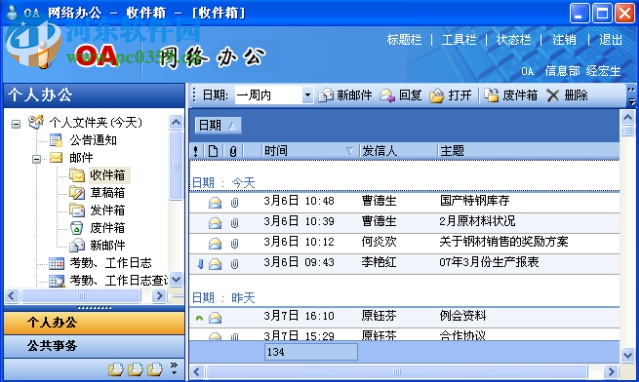Click the navigation pane configure-buttons chevron
The height and width of the screenshot is (382, 639).
coord(174,368)
